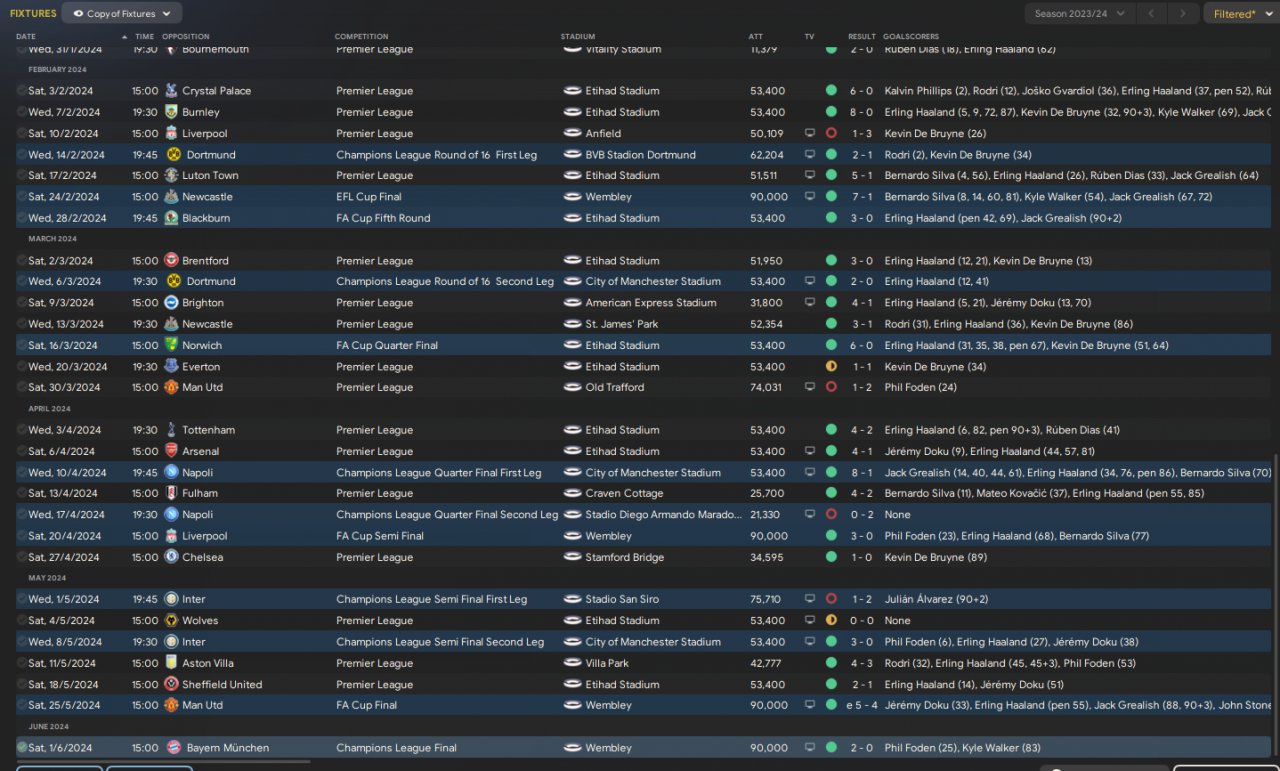The image size is (1280, 771).
Task: Click the FA Cup Quarter Final competition text
Action: [x=387, y=345]
